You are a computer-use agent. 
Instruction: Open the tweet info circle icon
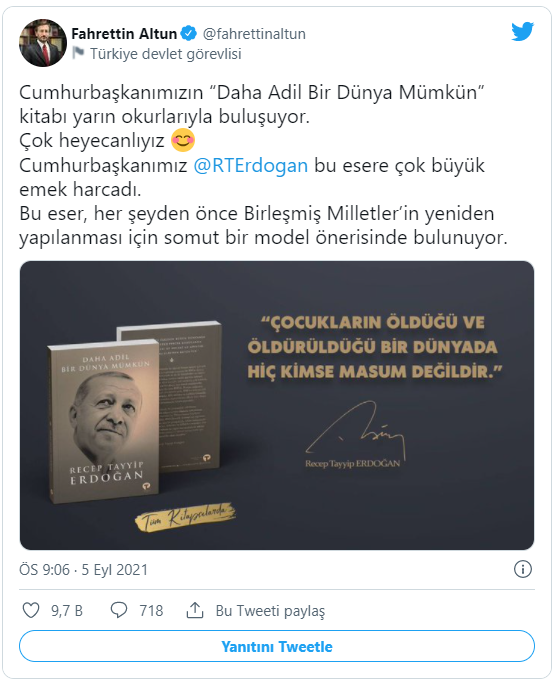522,569
